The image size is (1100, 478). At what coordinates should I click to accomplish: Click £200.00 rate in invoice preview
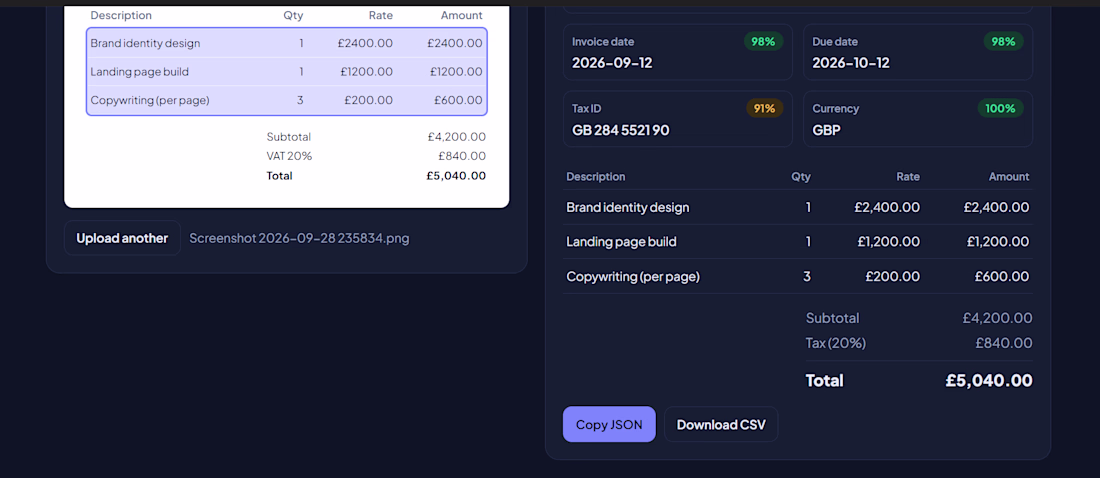368,100
